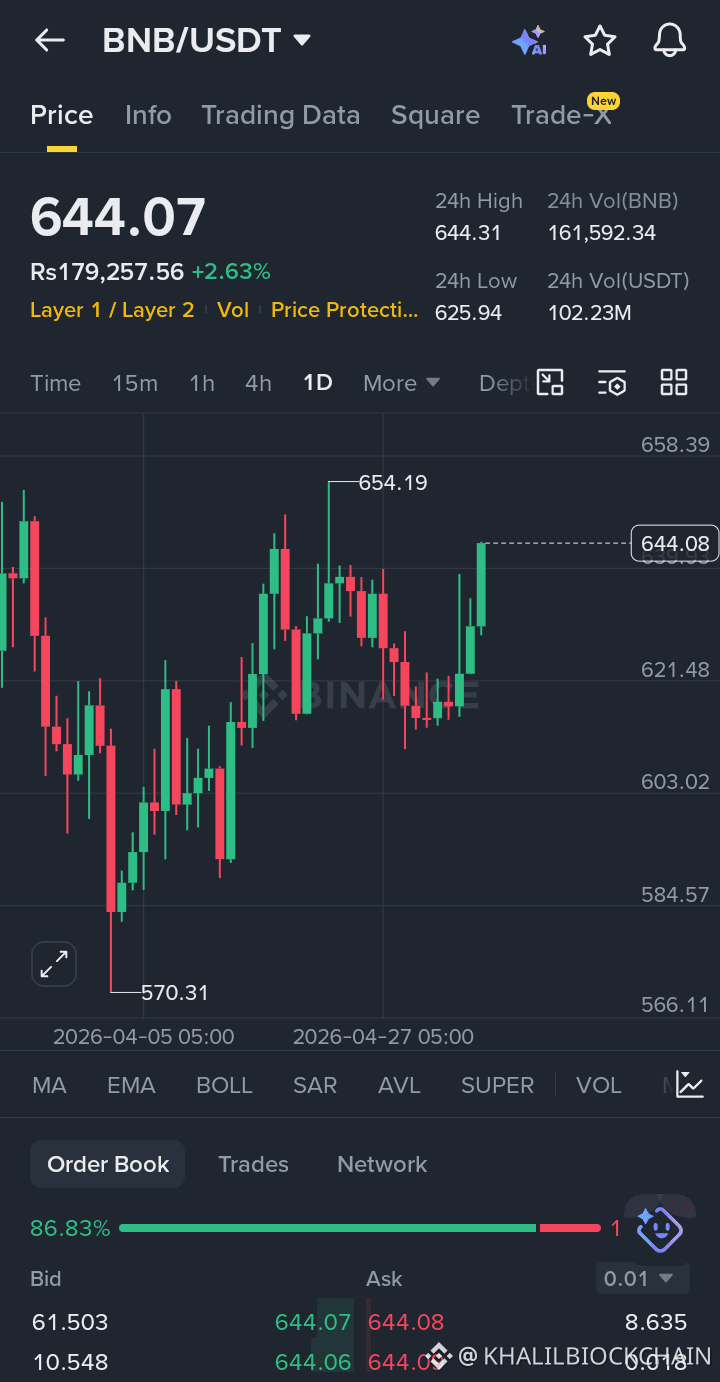
Task: Toggle the EMA indicator
Action: point(131,1085)
